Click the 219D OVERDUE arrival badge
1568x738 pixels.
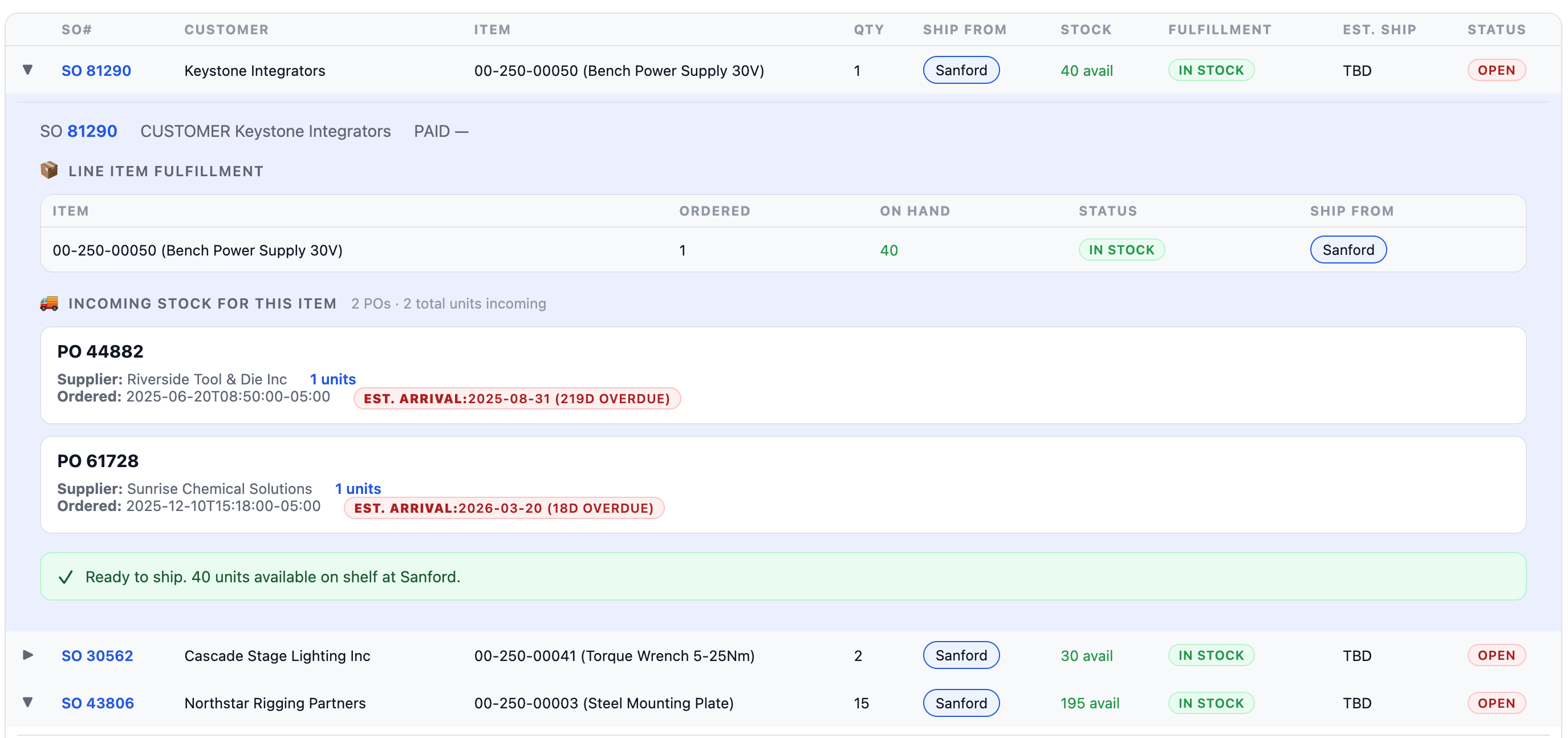tap(517, 399)
